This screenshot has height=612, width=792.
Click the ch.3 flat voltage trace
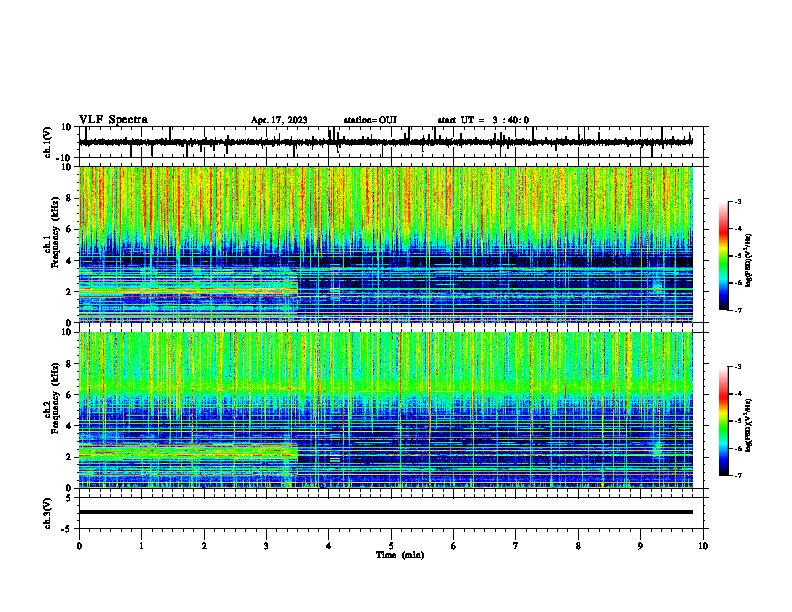pos(385,512)
